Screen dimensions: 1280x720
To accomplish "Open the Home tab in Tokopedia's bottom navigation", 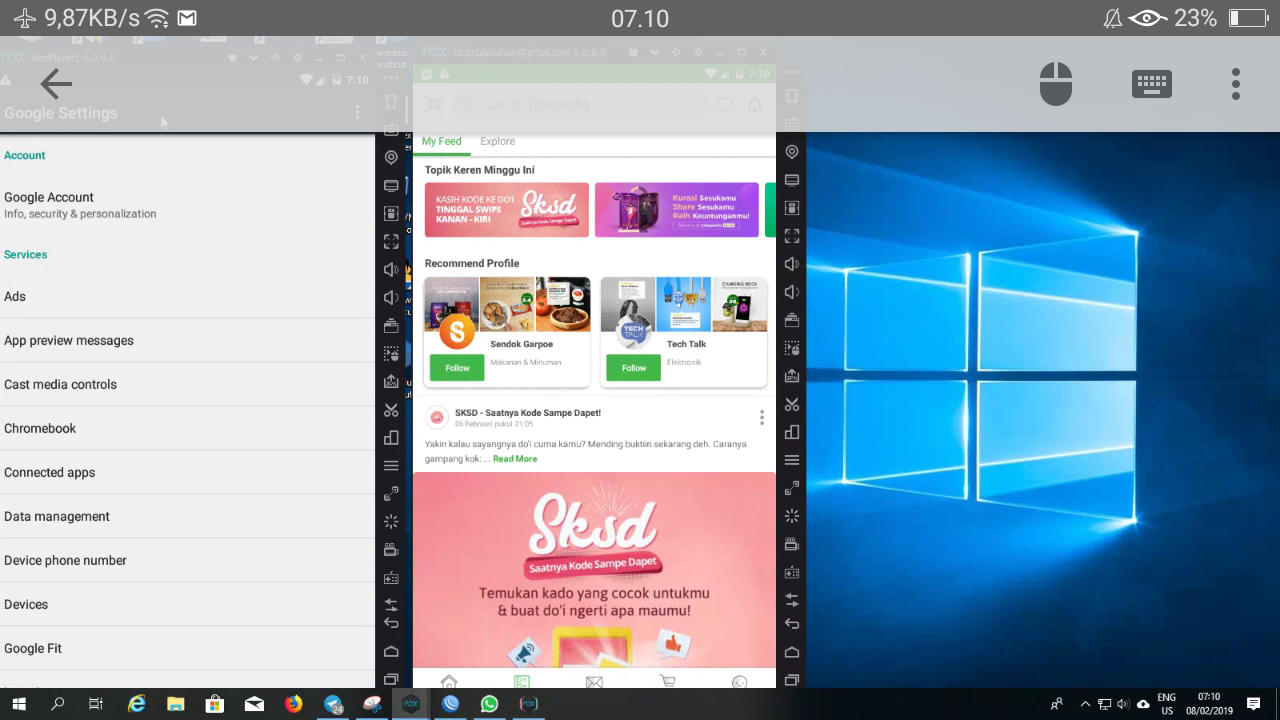I will [448, 681].
